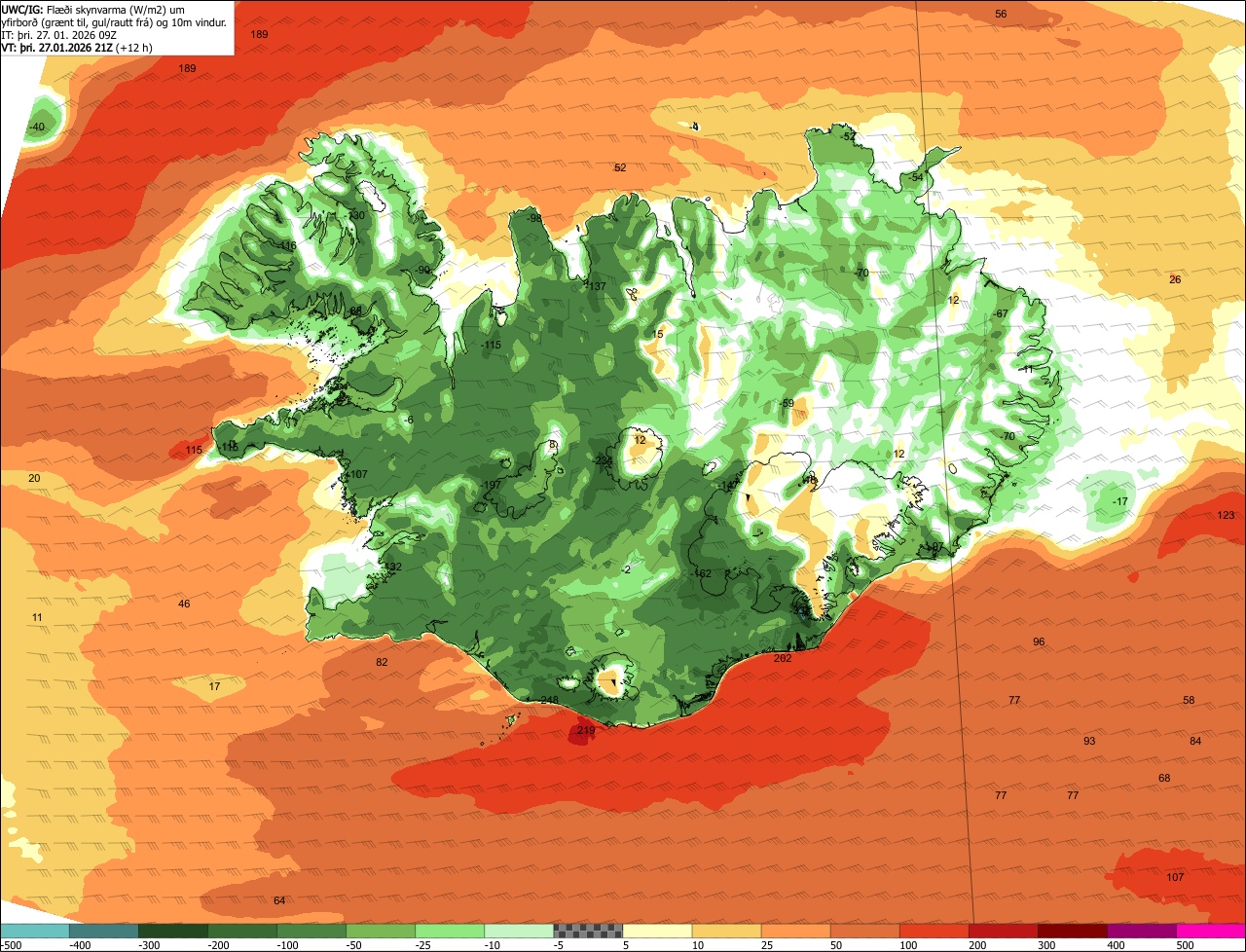Select the '-54' value in the northeast
The height and width of the screenshot is (952, 1246).
915,177
